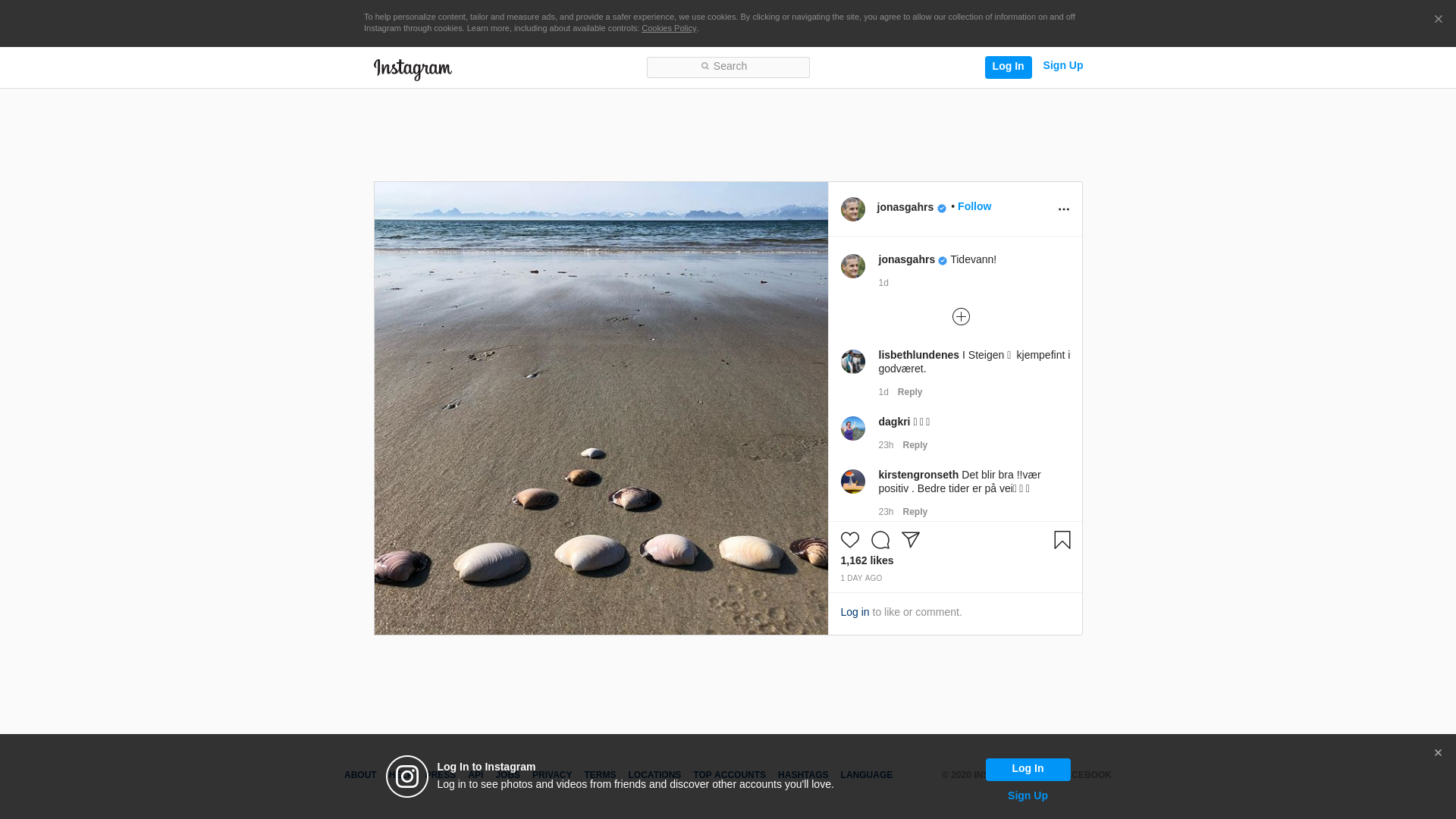Open jonasgahrs username in caption

[907, 259]
